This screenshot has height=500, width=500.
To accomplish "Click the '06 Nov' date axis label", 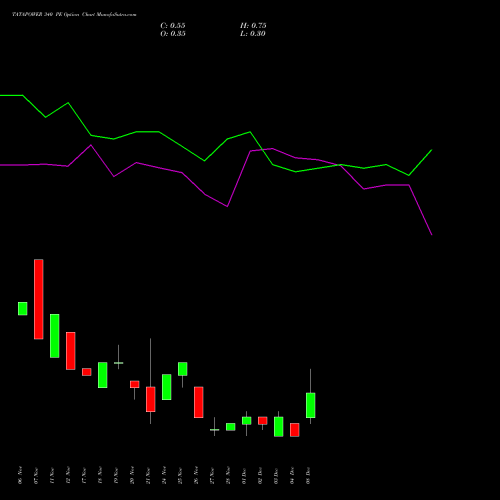I will (x=20, y=475).
